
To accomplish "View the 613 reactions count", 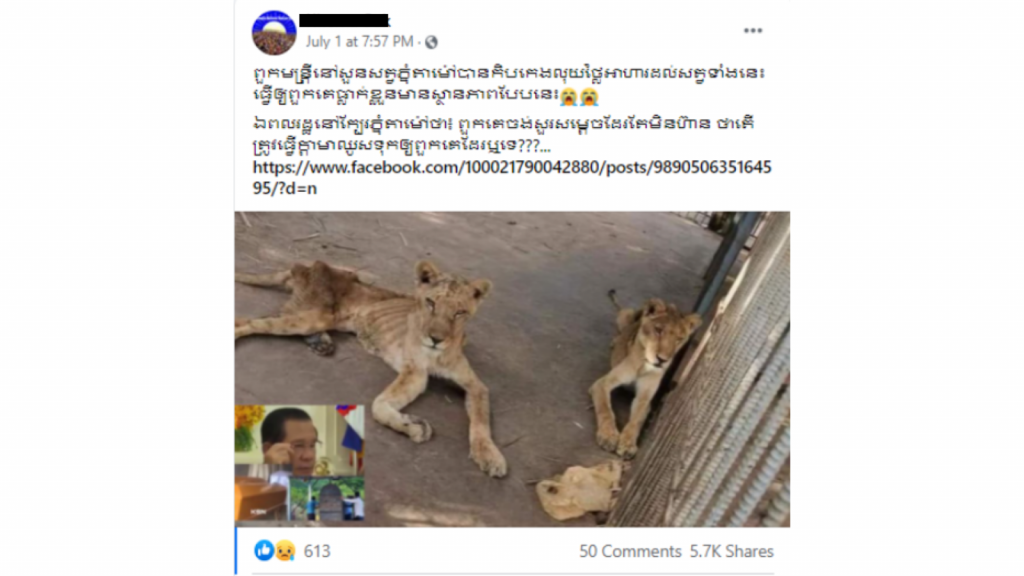I will 317,551.
